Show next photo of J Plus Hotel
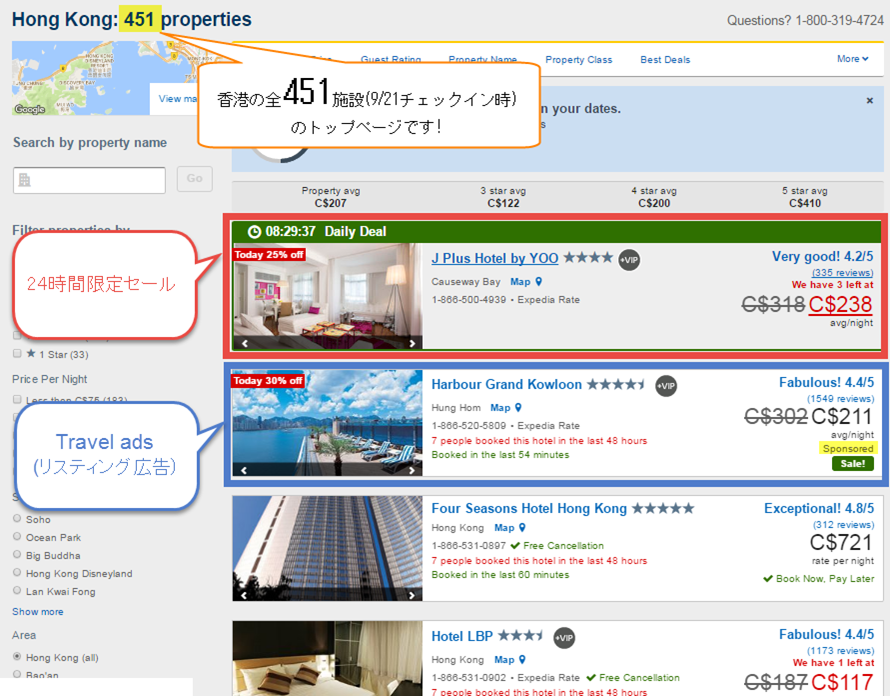Viewport: 890px width, 696px height. click(412, 343)
